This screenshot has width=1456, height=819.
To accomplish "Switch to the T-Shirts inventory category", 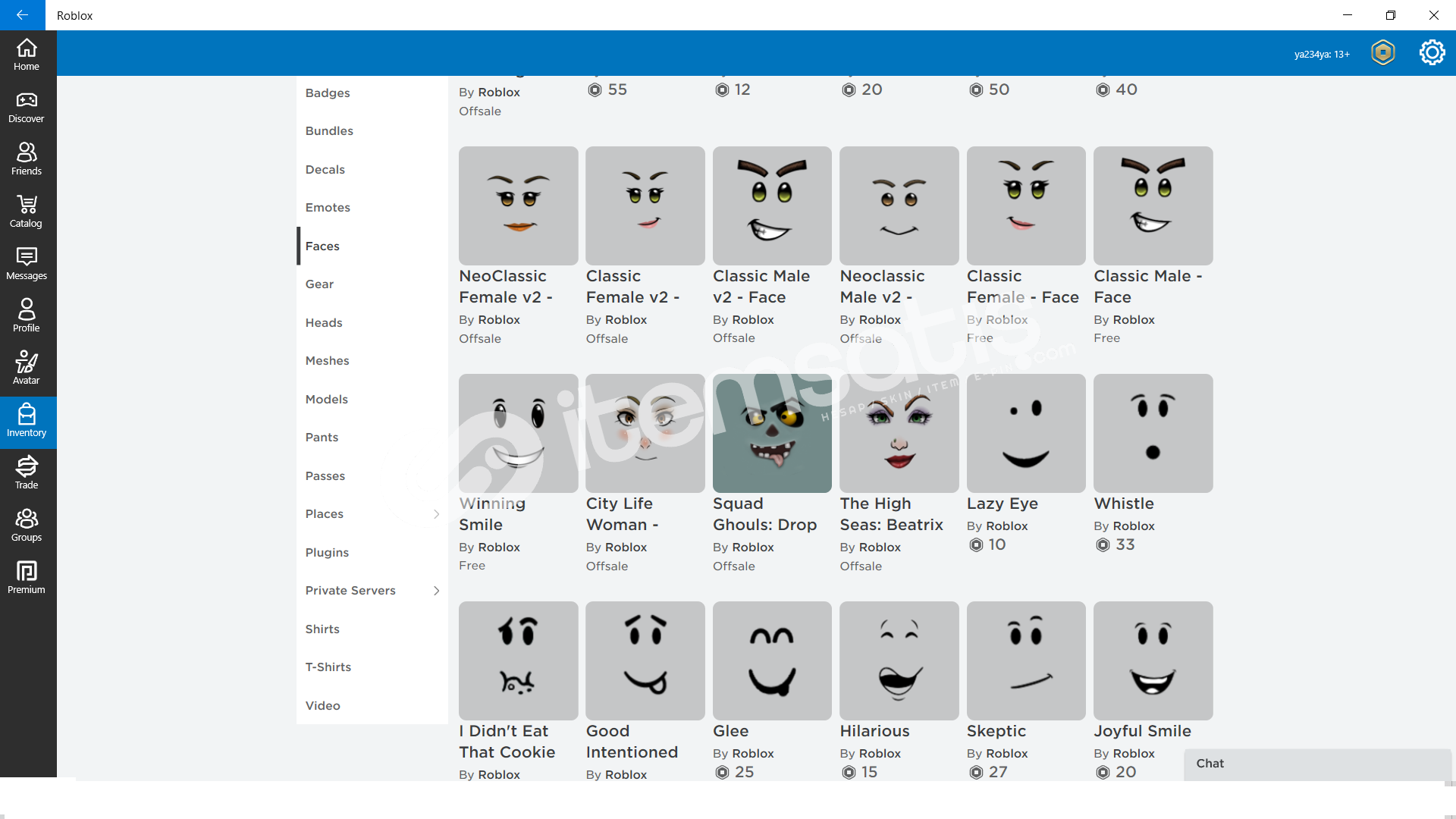I will click(x=328, y=667).
